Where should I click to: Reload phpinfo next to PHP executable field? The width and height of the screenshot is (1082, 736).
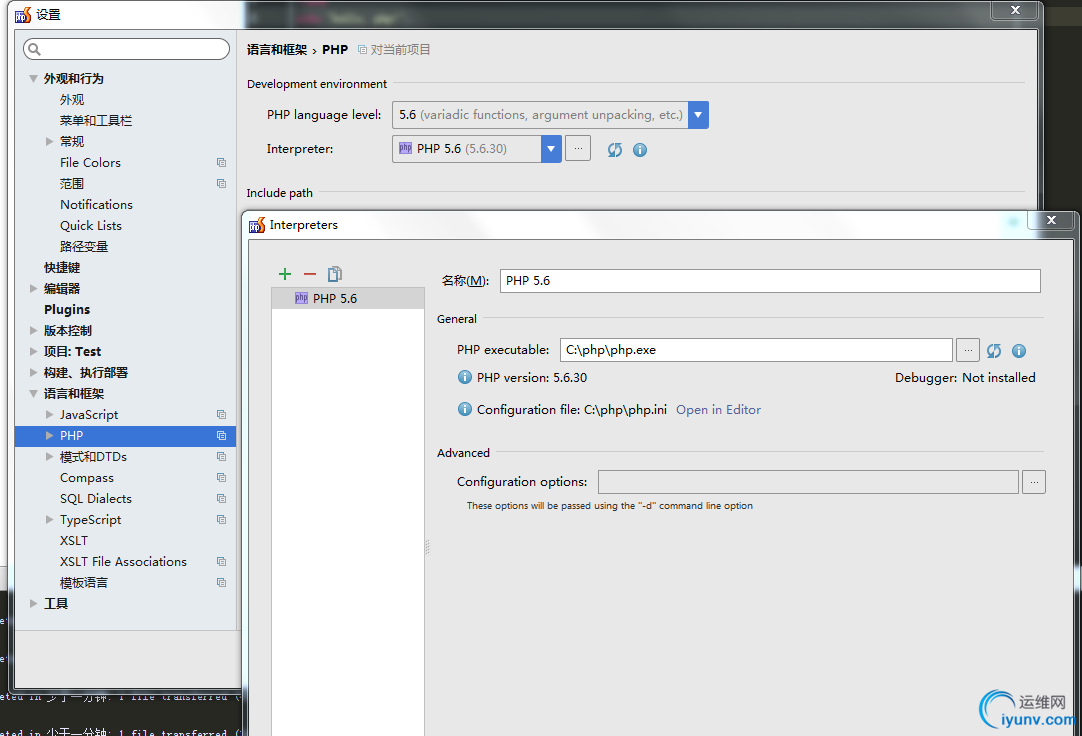[994, 350]
